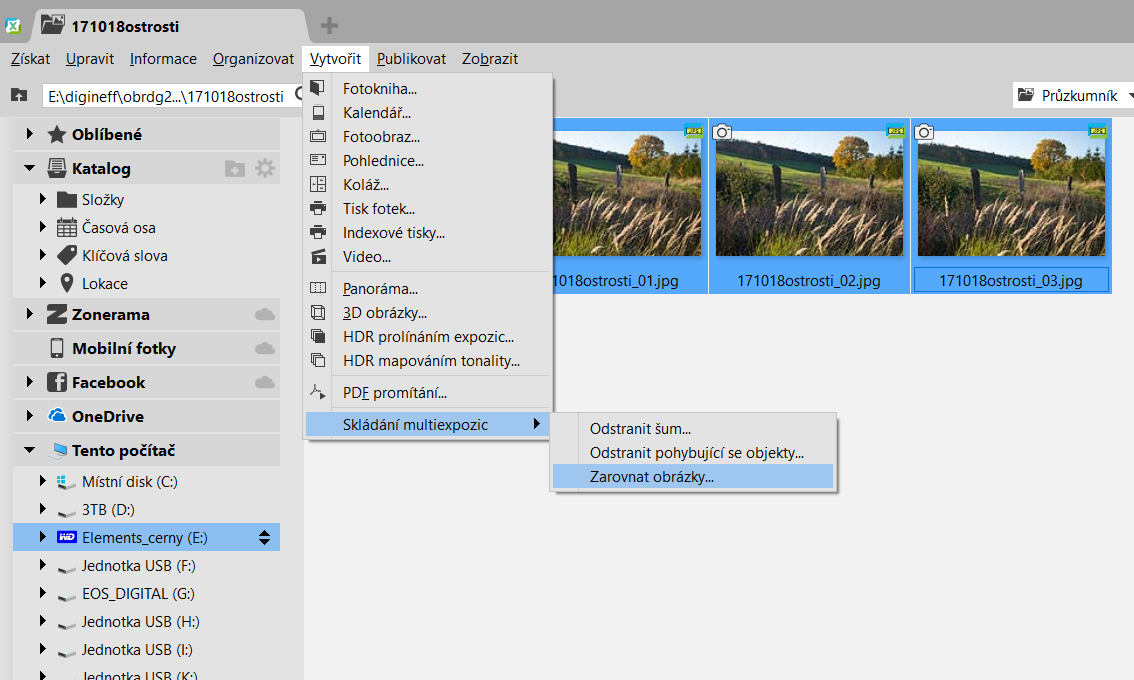The image size is (1134, 680).
Task: Open the Publikovat menu
Action: point(412,59)
